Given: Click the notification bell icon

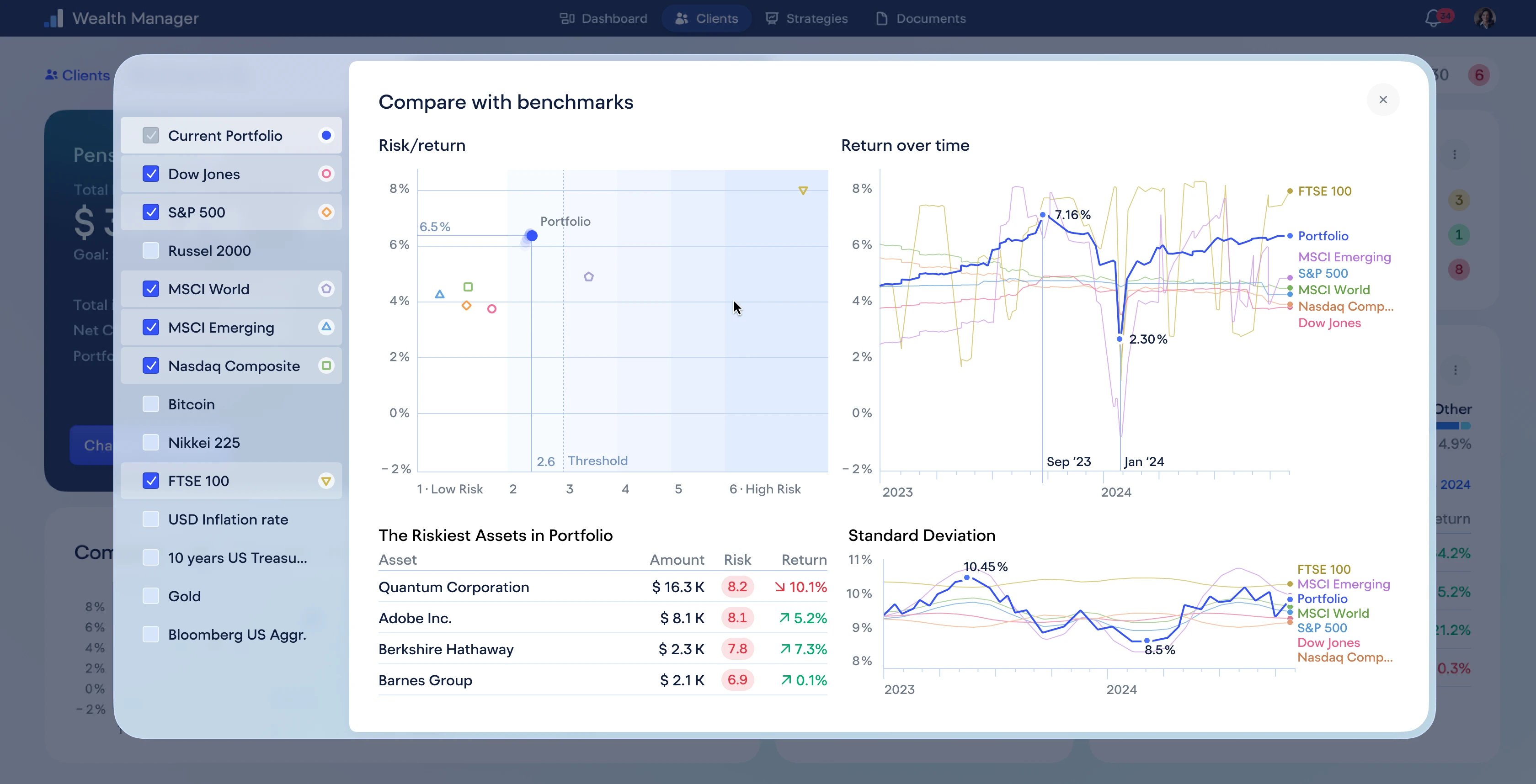Looking at the screenshot, I should coord(1434,18).
